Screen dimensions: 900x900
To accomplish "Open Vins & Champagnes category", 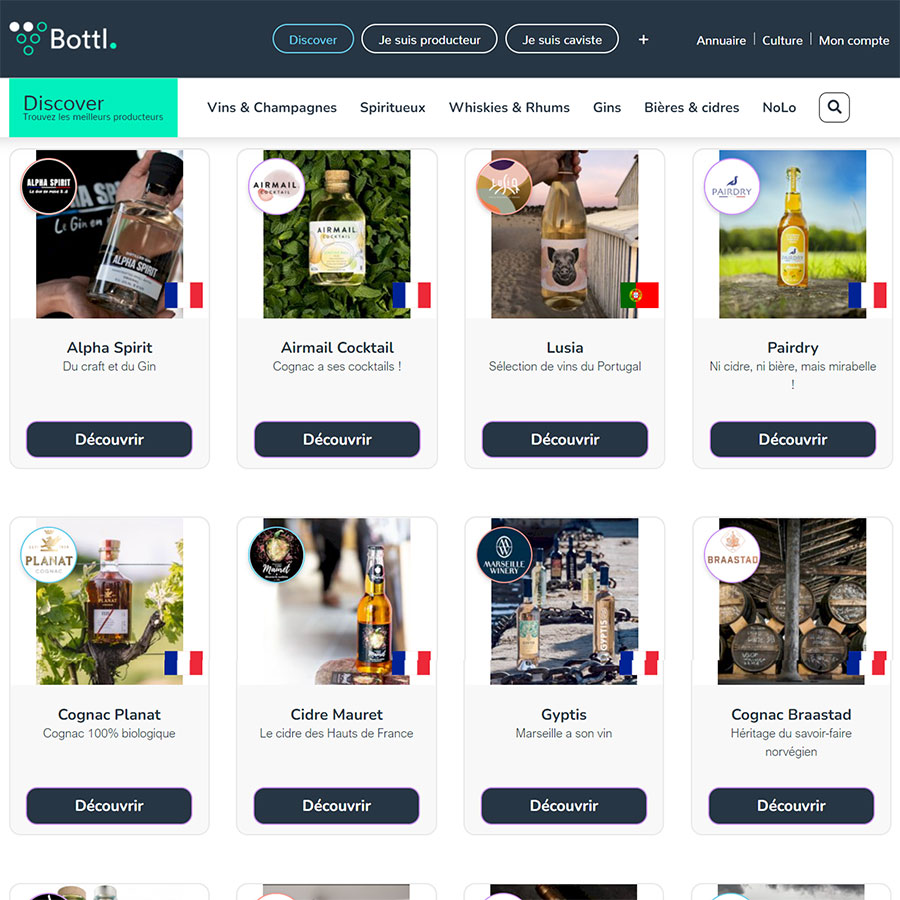I will point(271,107).
